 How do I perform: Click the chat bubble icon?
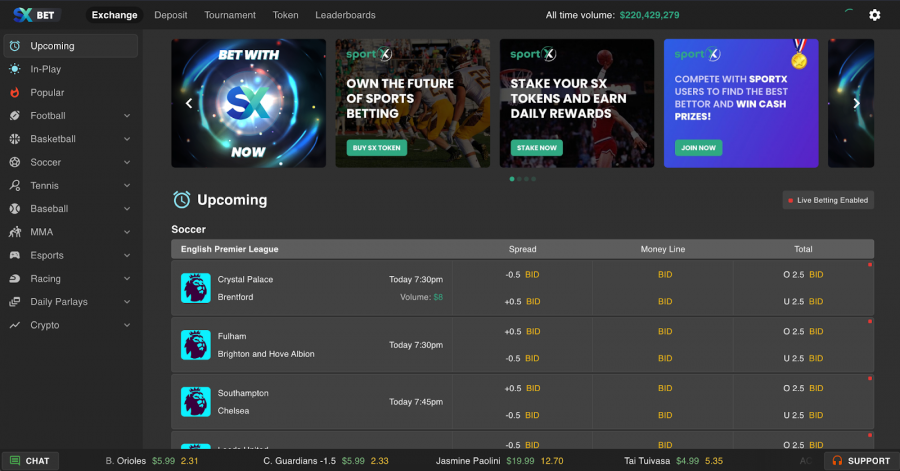pos(15,461)
